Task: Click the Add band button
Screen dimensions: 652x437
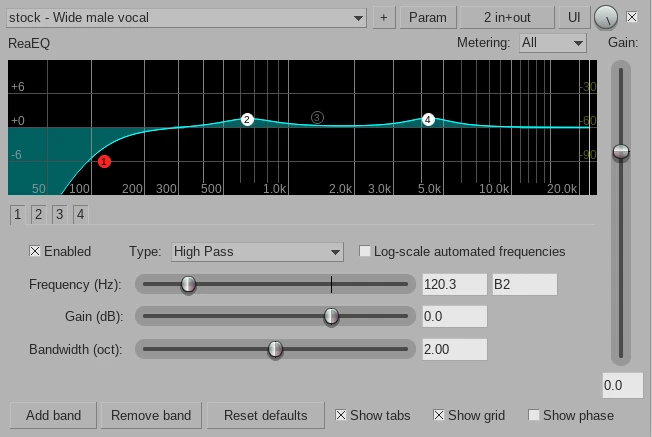Action: click(x=53, y=415)
